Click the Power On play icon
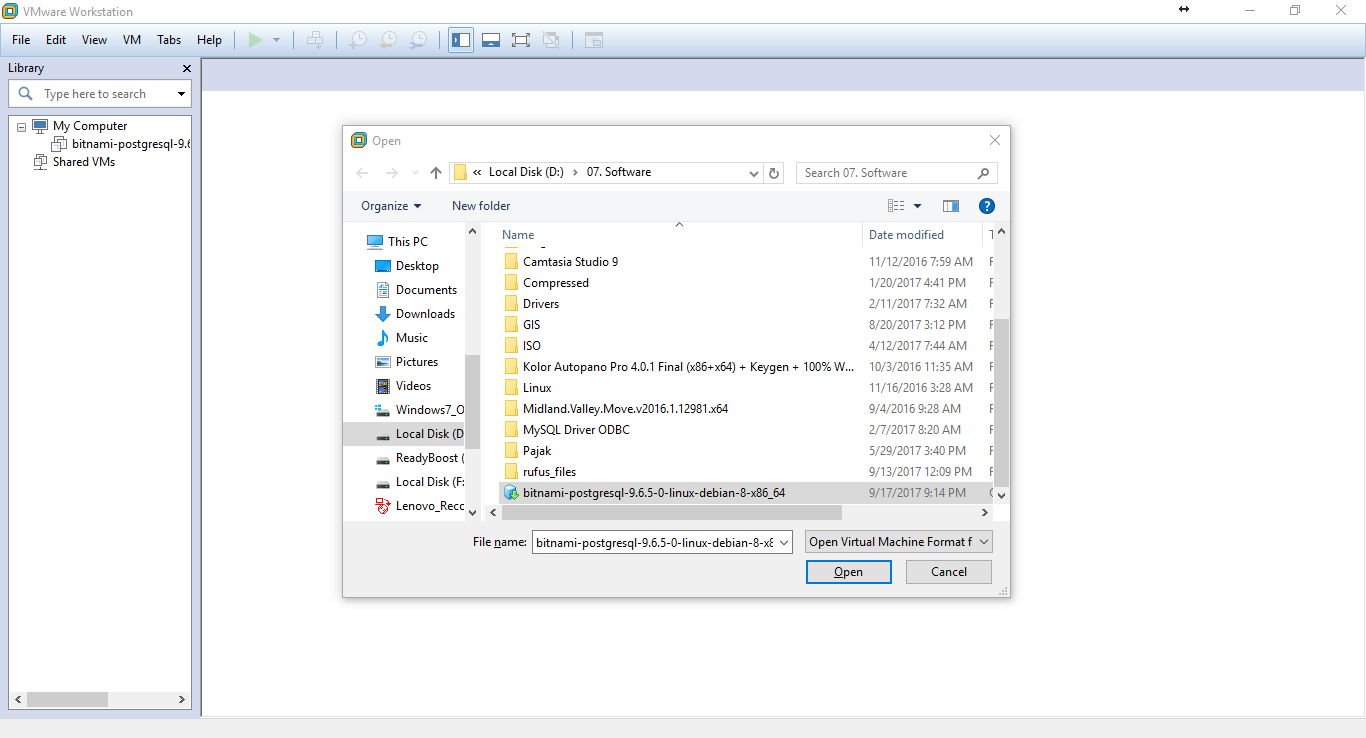Viewport: 1366px width, 738px height. tap(255, 40)
